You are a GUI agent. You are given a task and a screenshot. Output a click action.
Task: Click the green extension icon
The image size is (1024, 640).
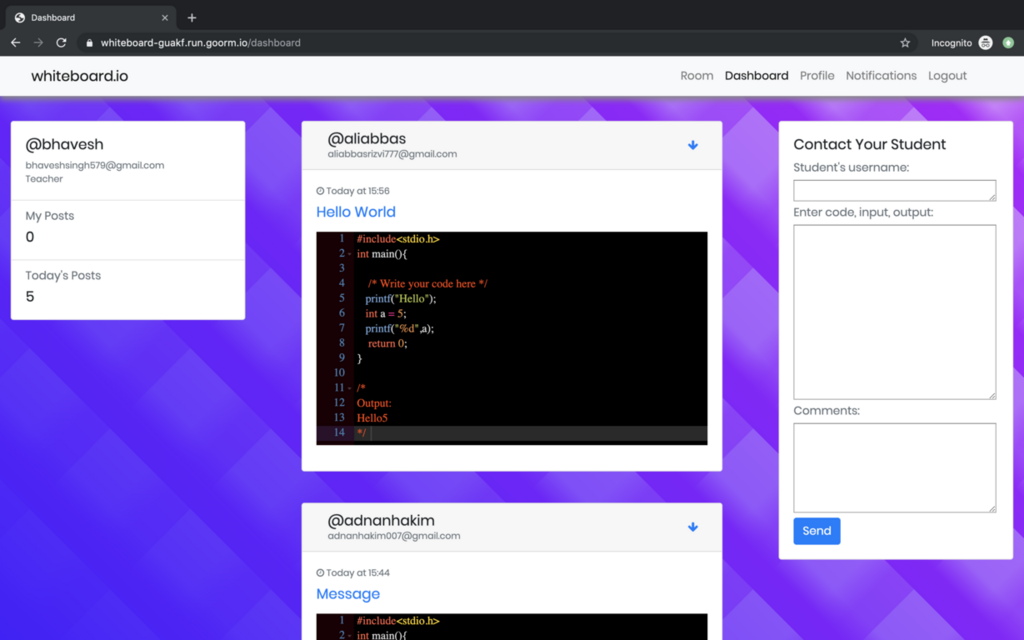1008,42
